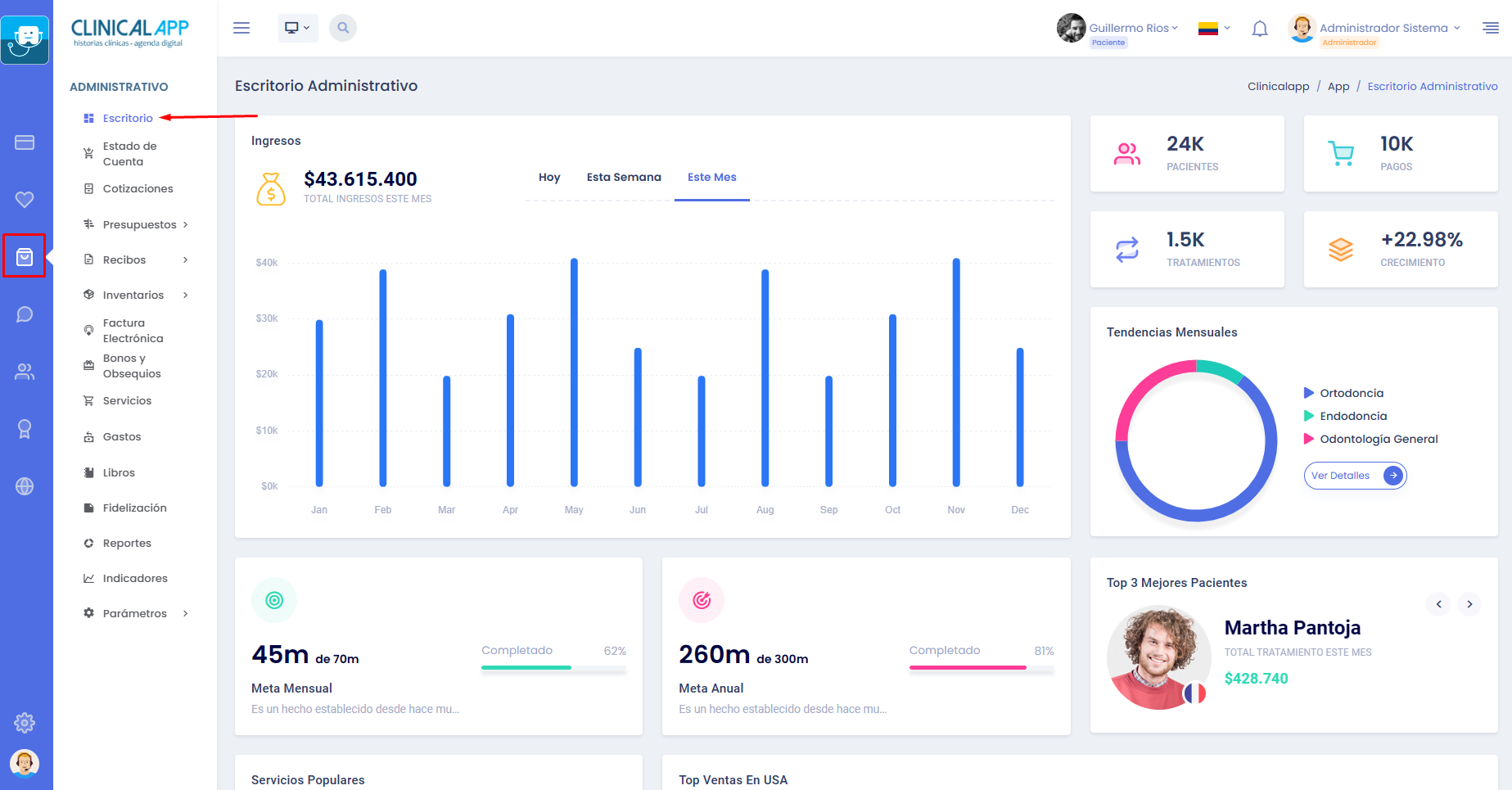Click the globe icon in left sidebar
Screen dimensions: 1512x790
25,486
